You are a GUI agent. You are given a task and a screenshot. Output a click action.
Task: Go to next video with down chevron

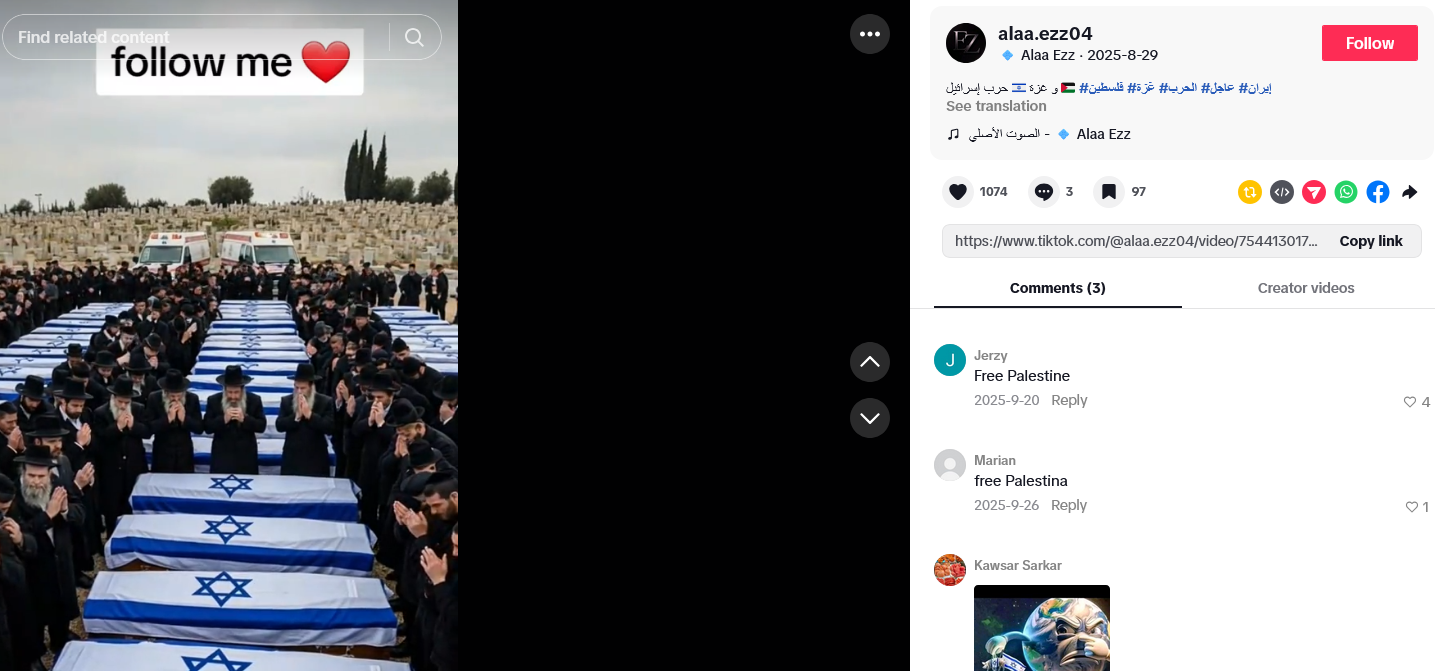tap(870, 417)
